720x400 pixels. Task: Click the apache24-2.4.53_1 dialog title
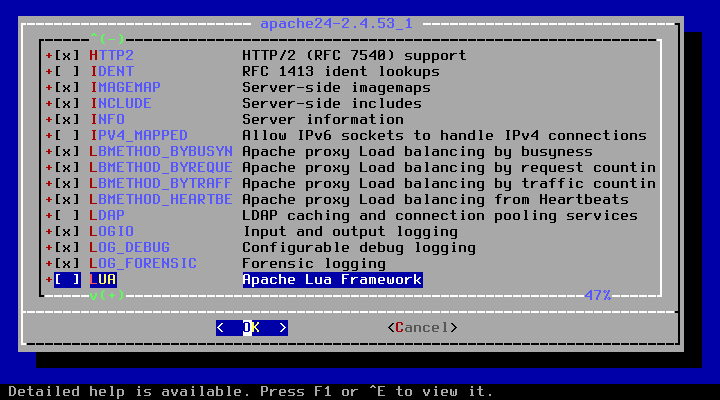click(x=337, y=23)
